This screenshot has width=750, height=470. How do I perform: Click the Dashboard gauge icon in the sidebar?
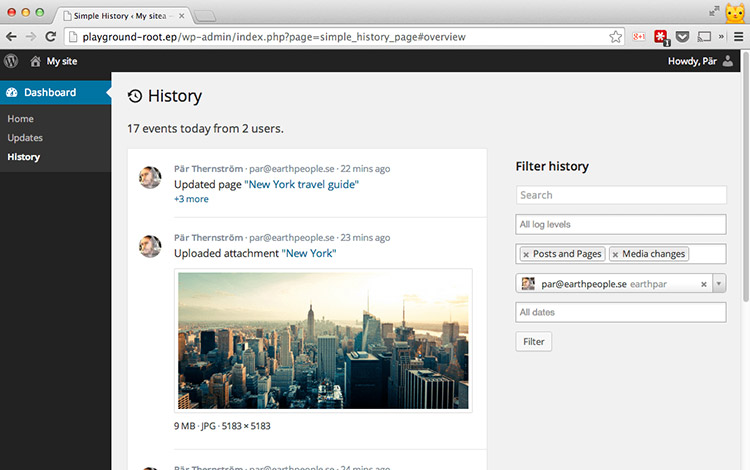tap(12, 92)
